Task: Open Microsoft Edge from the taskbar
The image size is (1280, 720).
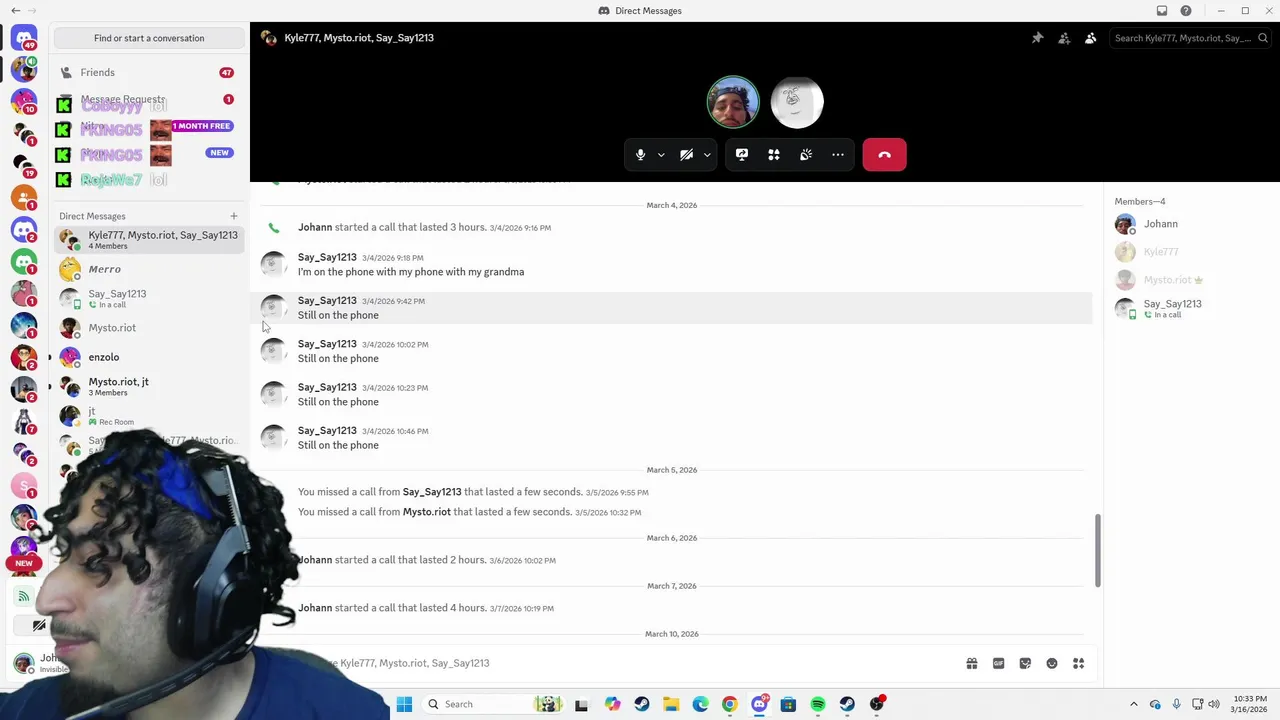Action: (700, 704)
